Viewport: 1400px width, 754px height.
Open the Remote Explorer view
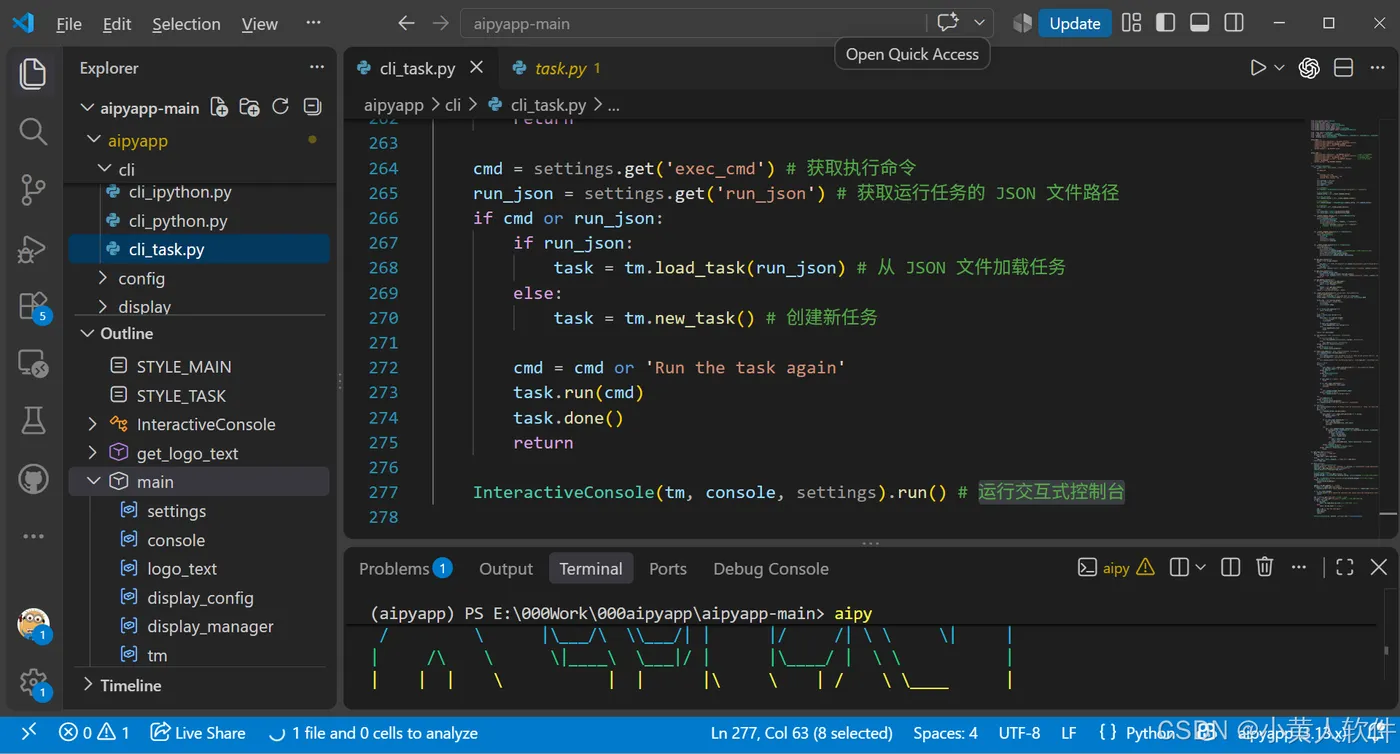pos(33,364)
